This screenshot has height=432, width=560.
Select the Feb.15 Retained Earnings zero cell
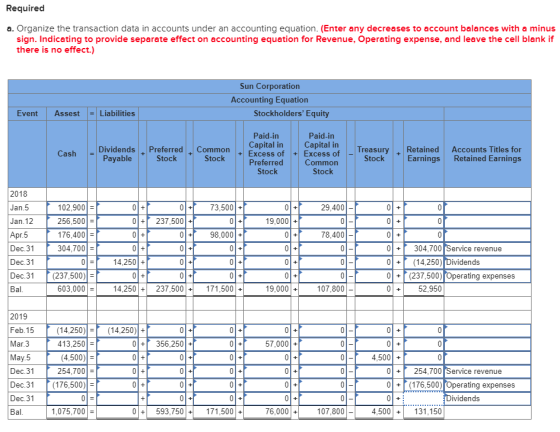point(424,330)
